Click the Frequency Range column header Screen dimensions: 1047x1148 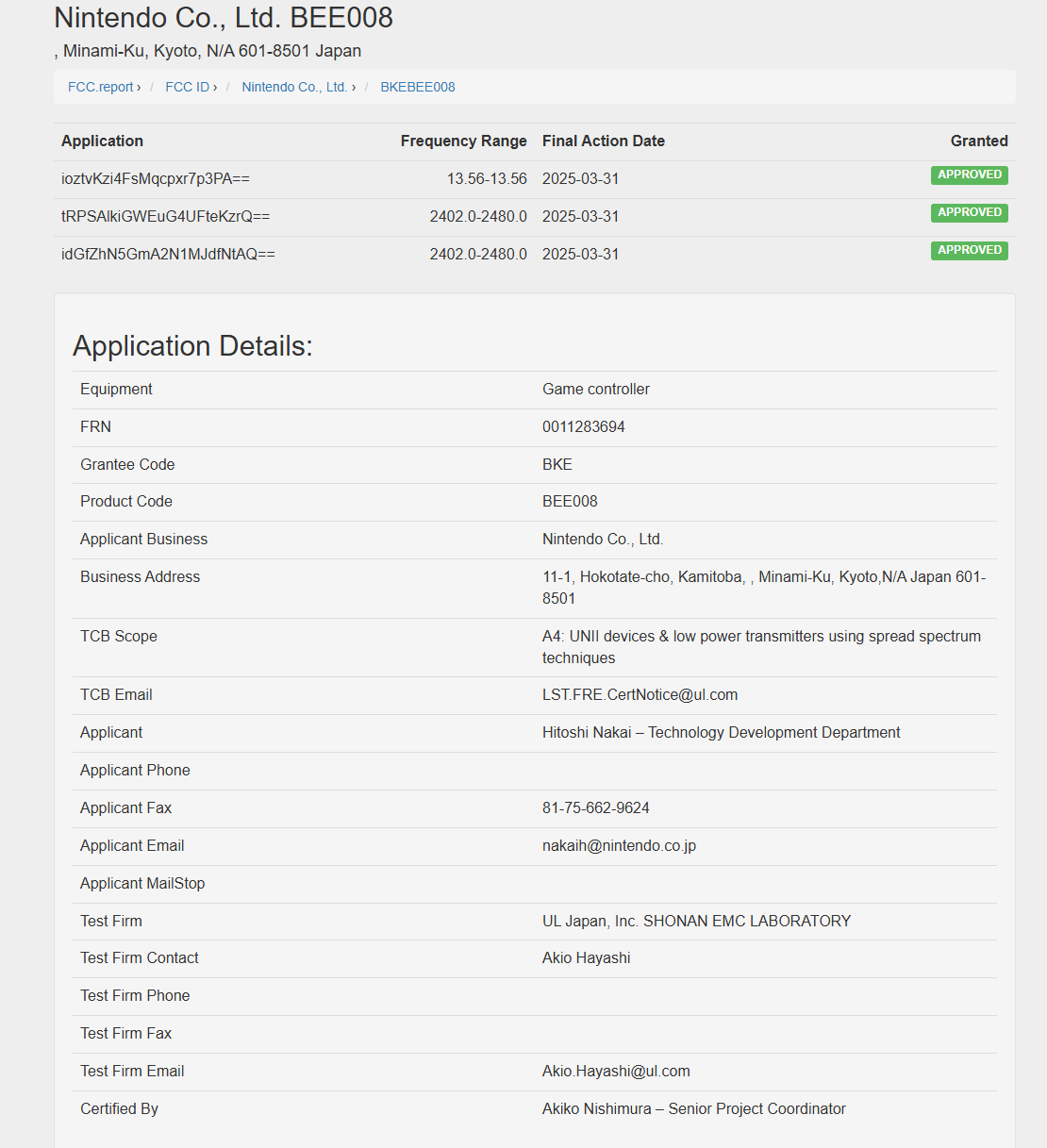(x=464, y=141)
